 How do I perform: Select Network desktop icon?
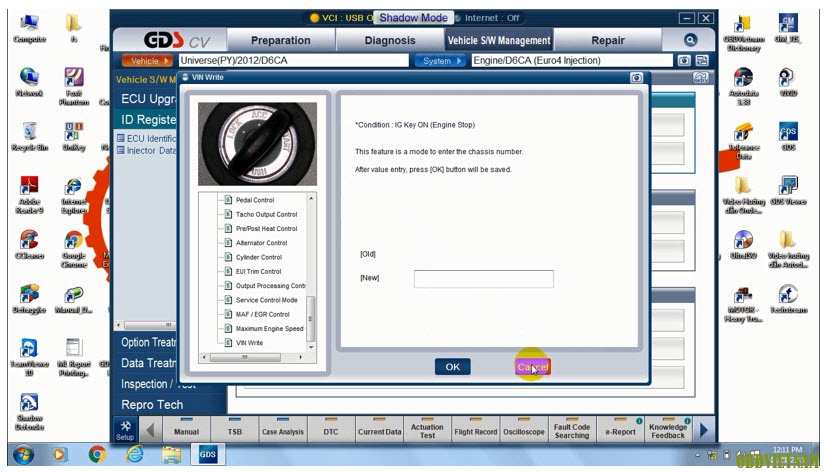(x=30, y=82)
